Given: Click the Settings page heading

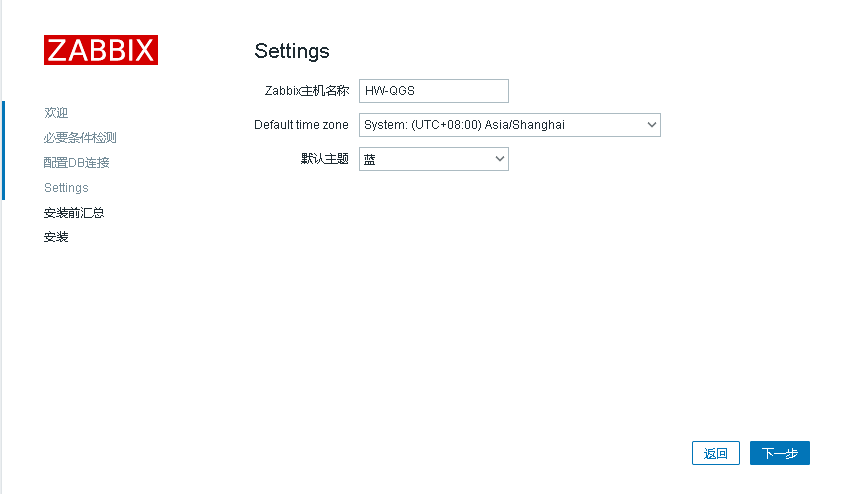Looking at the screenshot, I should click(x=292, y=51).
